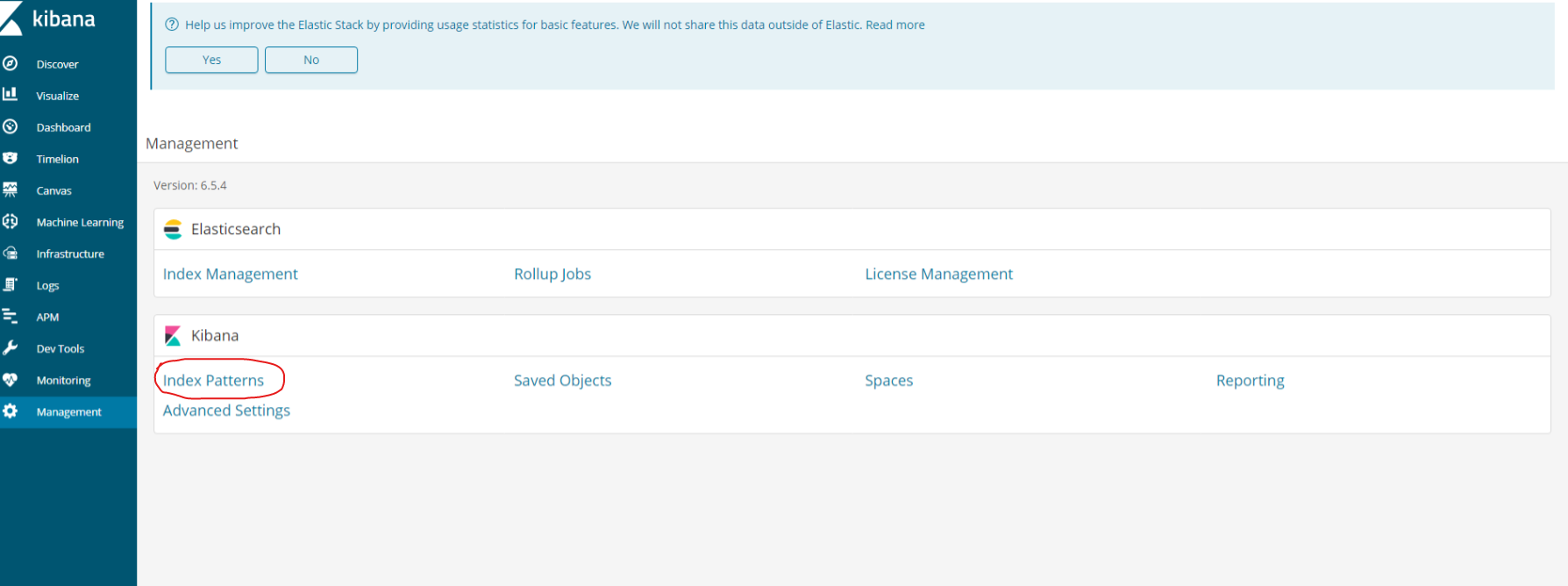Select APM from the navigation
The height and width of the screenshot is (586, 1568).
pyautogui.click(x=47, y=317)
